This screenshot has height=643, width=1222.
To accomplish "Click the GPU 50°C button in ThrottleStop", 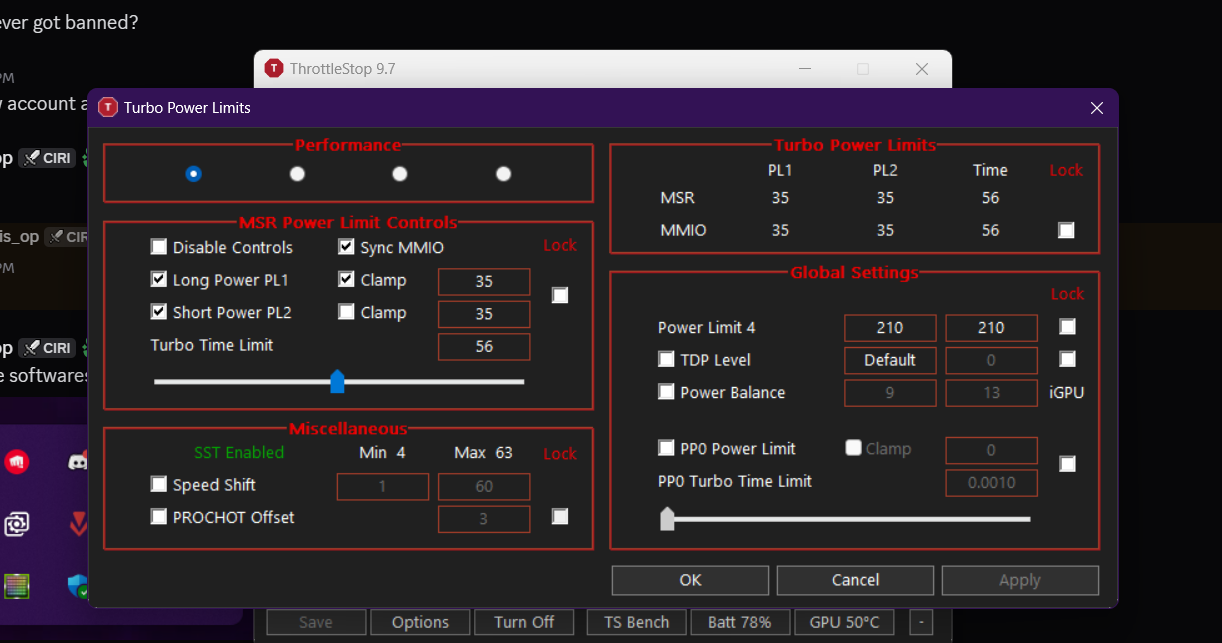I will coord(844,622).
